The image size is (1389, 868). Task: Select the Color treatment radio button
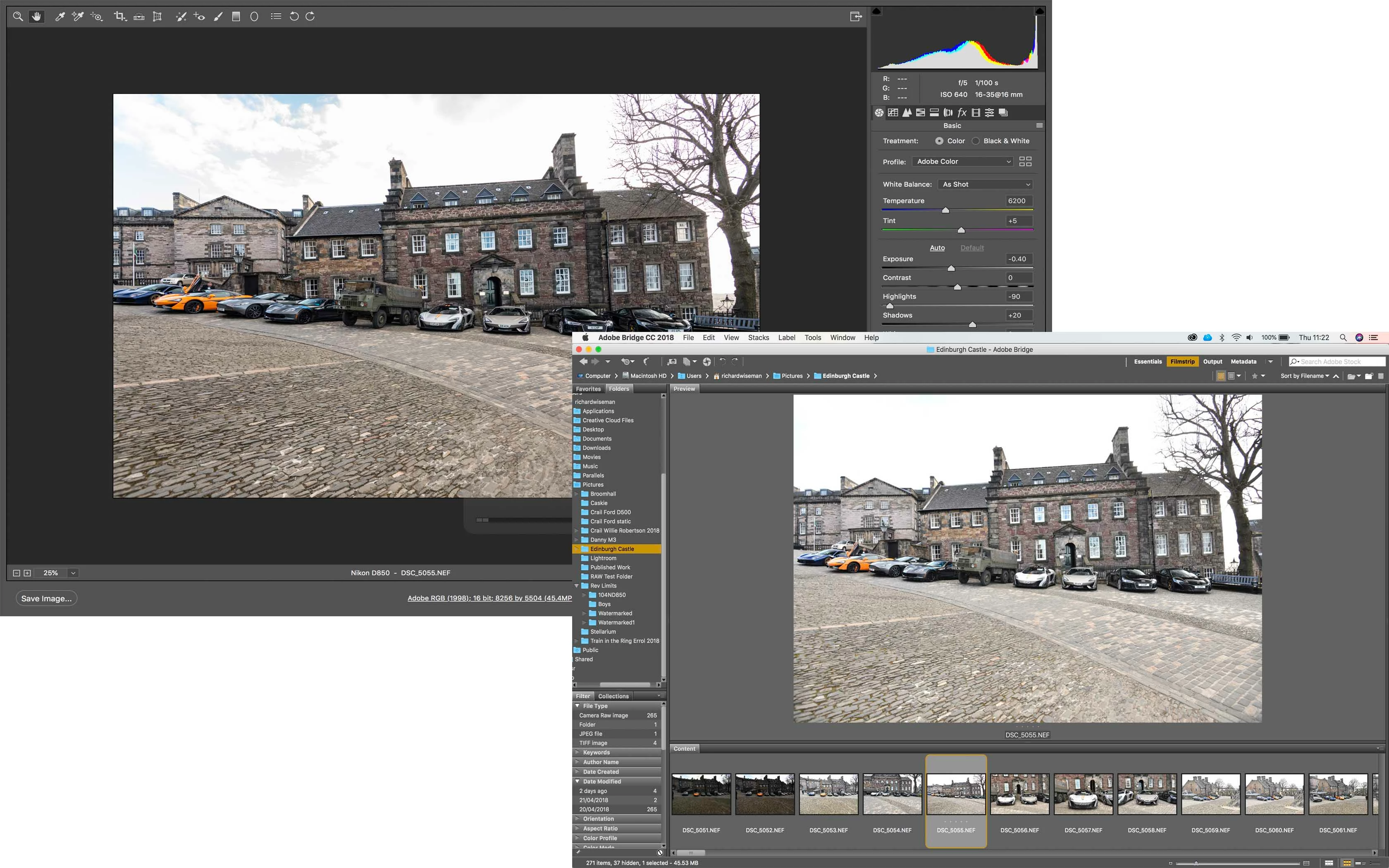point(939,141)
